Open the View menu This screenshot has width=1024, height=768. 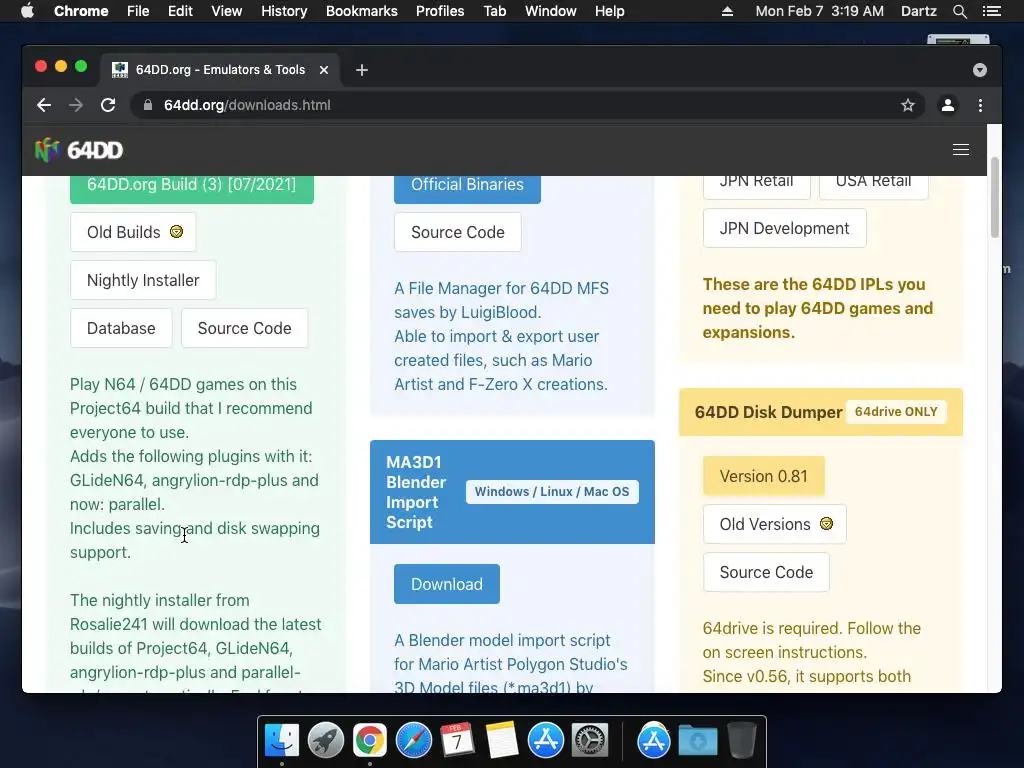(227, 11)
